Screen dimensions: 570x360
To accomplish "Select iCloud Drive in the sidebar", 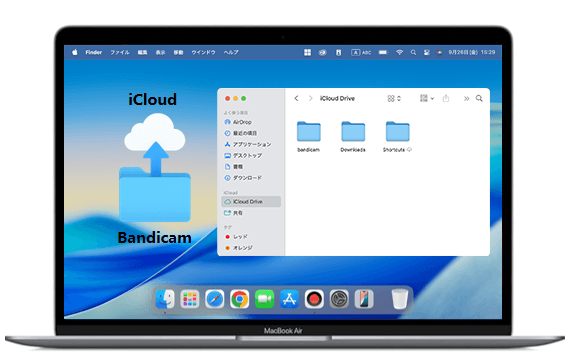I will point(251,201).
